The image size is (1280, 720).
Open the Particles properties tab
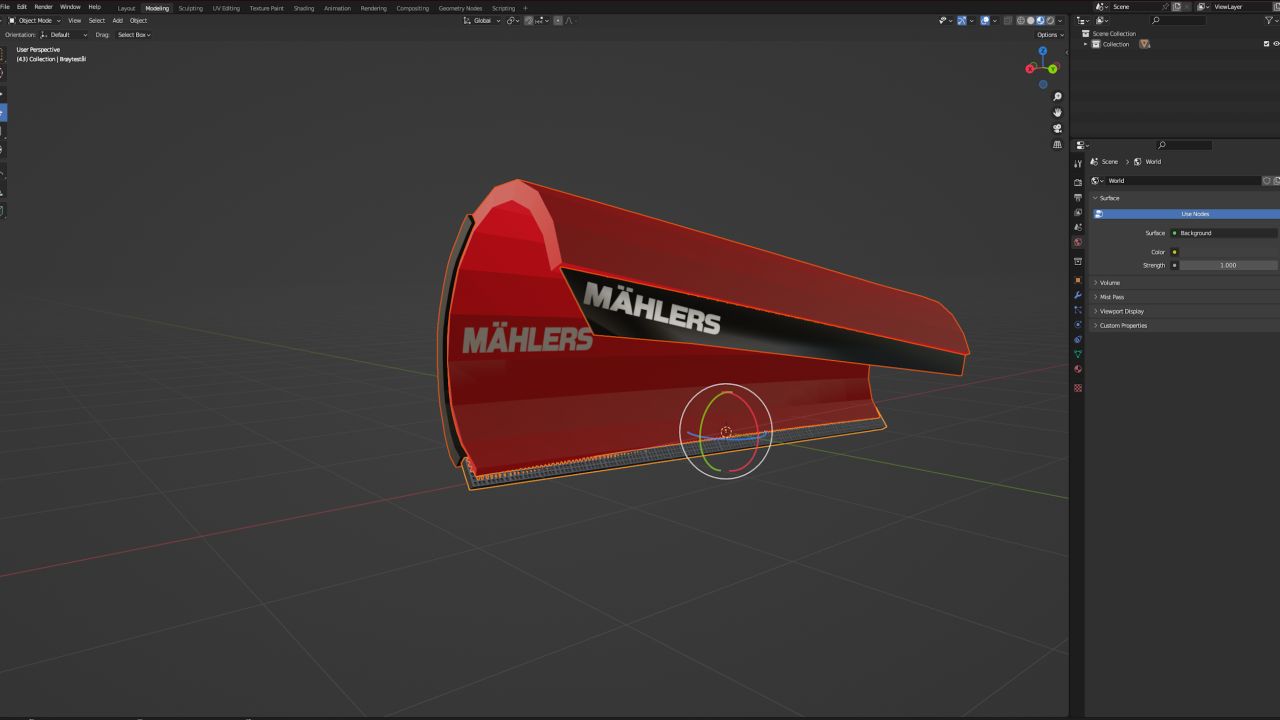point(1078,310)
